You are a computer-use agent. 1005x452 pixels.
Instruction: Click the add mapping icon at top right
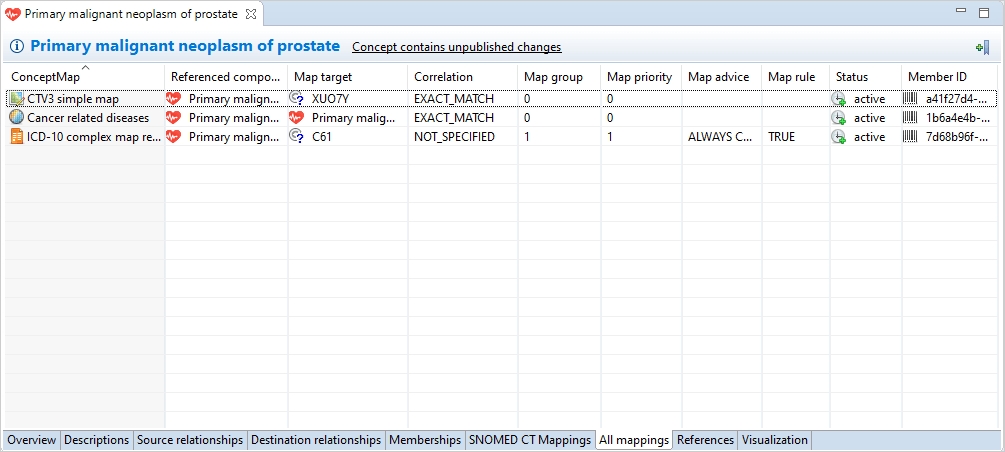(x=981, y=47)
